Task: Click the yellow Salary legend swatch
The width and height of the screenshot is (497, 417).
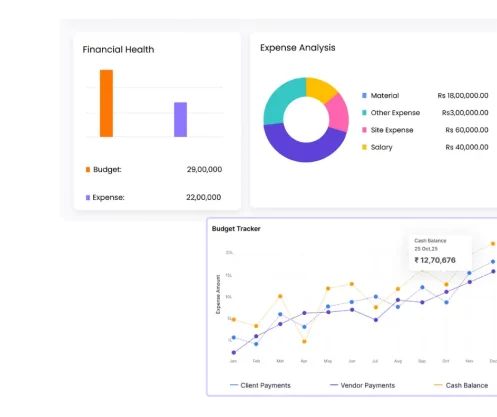Action: pos(364,147)
